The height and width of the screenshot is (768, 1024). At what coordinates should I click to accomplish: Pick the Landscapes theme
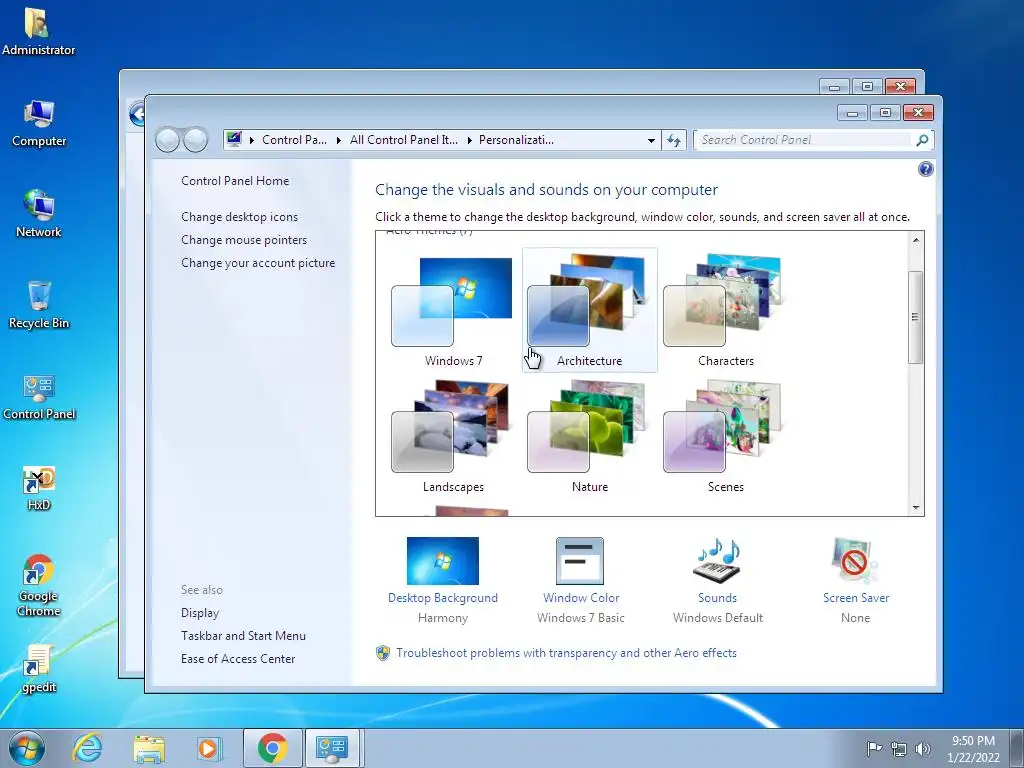coord(453,437)
